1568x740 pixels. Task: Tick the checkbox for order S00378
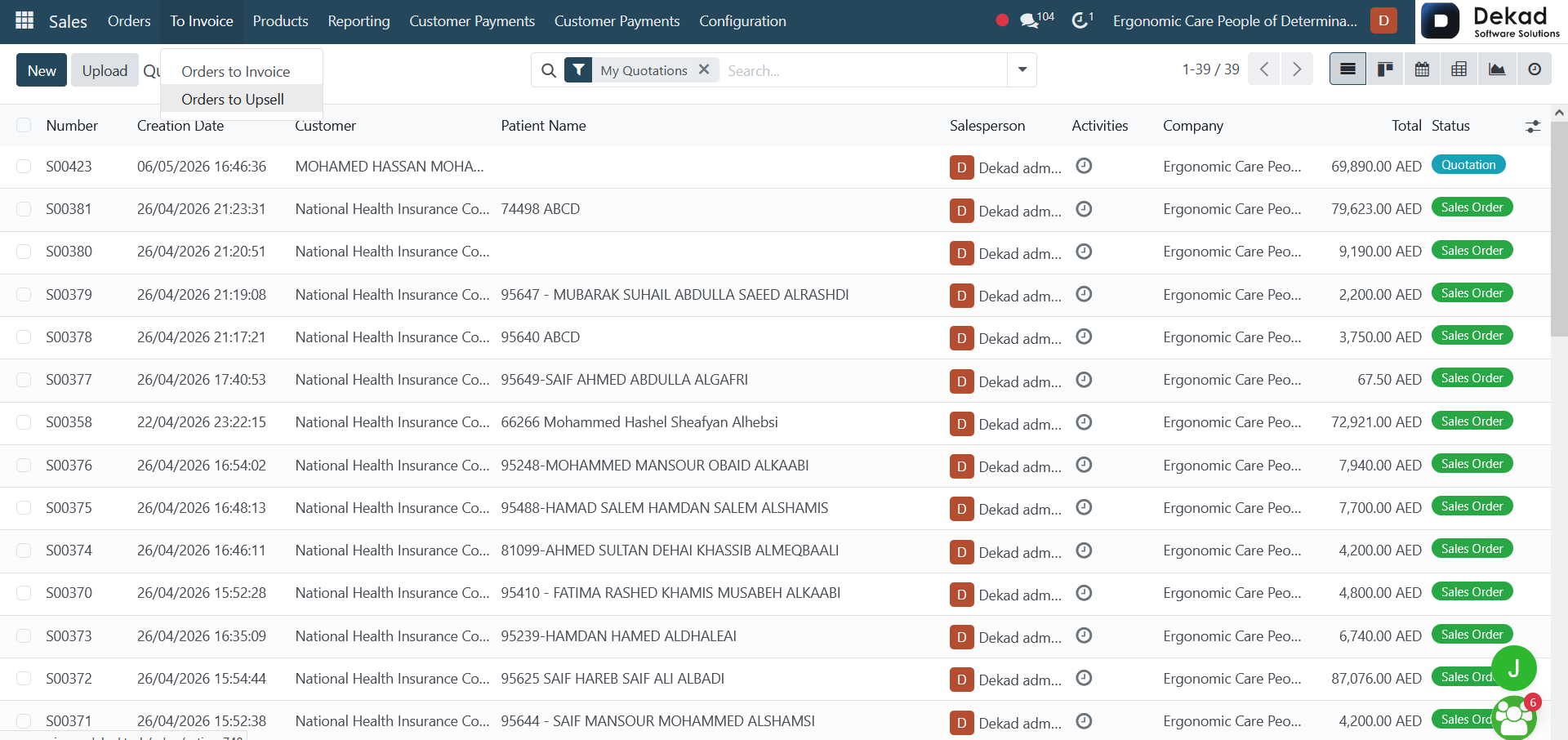click(24, 337)
